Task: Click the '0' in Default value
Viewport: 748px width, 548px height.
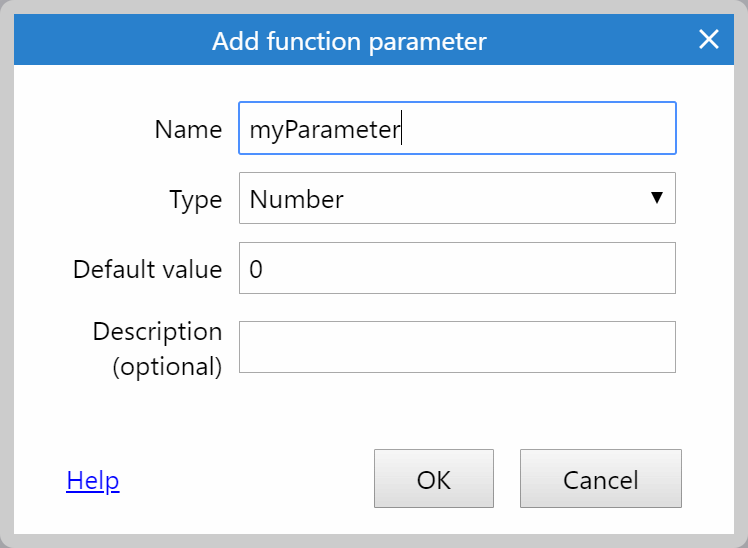Action: [x=256, y=269]
